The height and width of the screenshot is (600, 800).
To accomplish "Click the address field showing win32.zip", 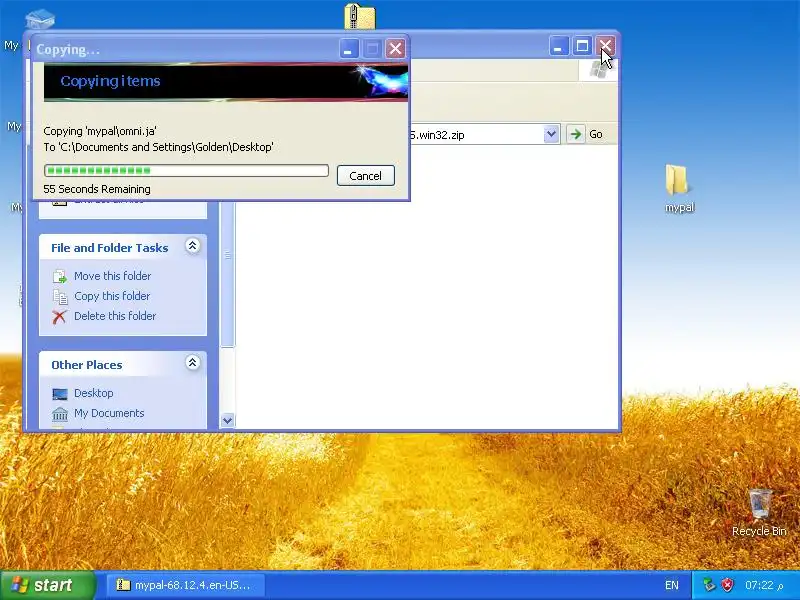I will (x=477, y=135).
